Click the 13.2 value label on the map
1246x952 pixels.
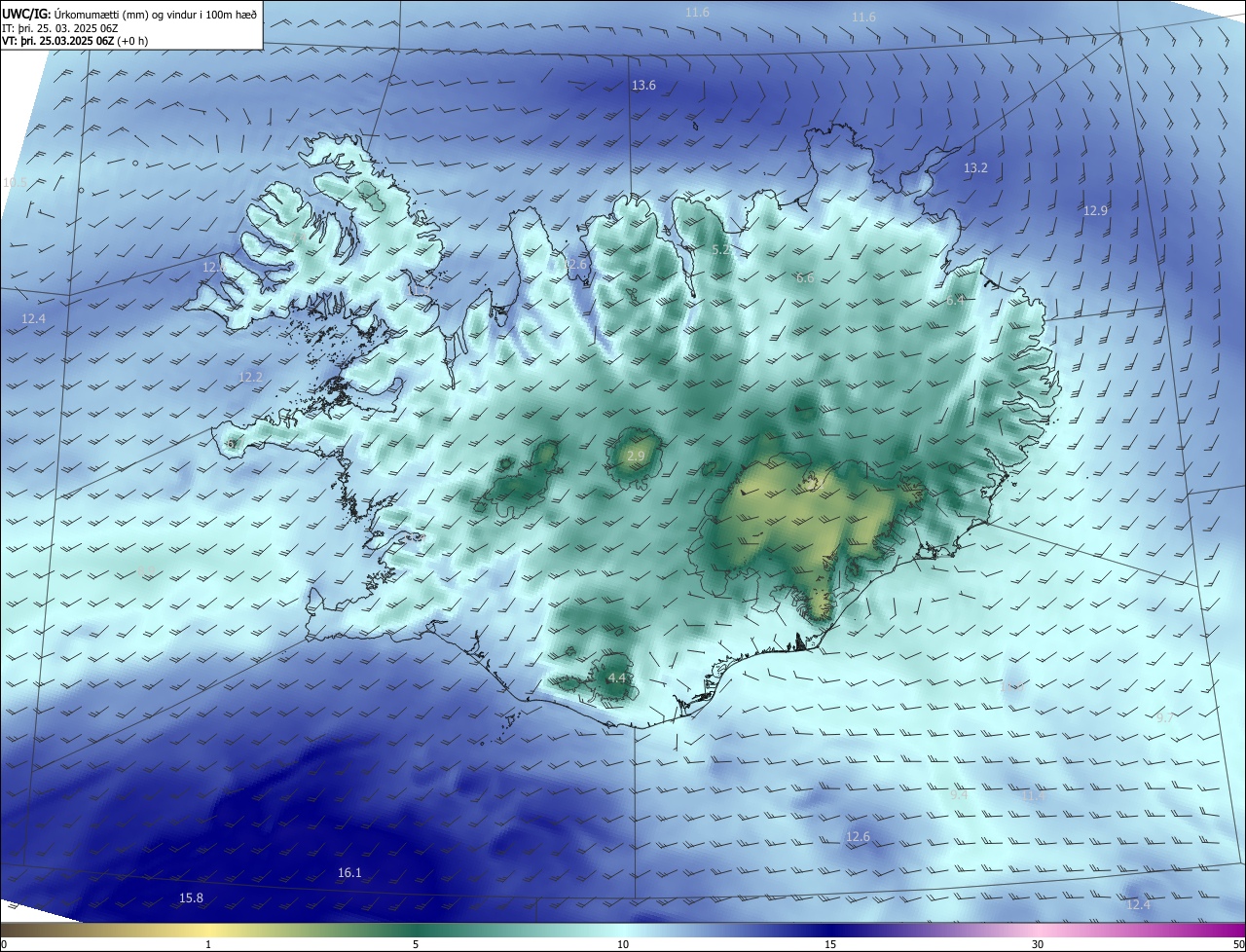975,168
